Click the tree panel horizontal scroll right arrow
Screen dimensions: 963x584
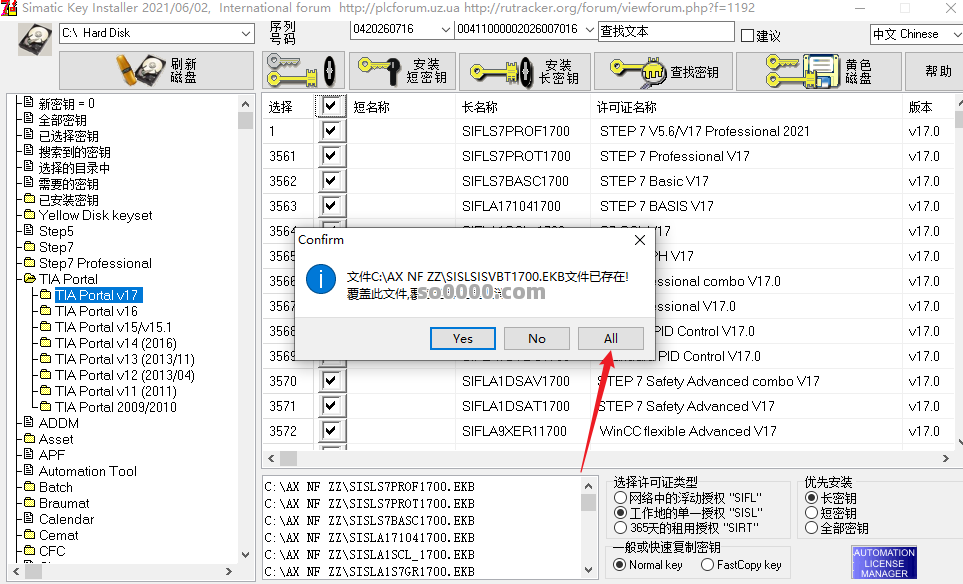pyautogui.click(x=229, y=571)
